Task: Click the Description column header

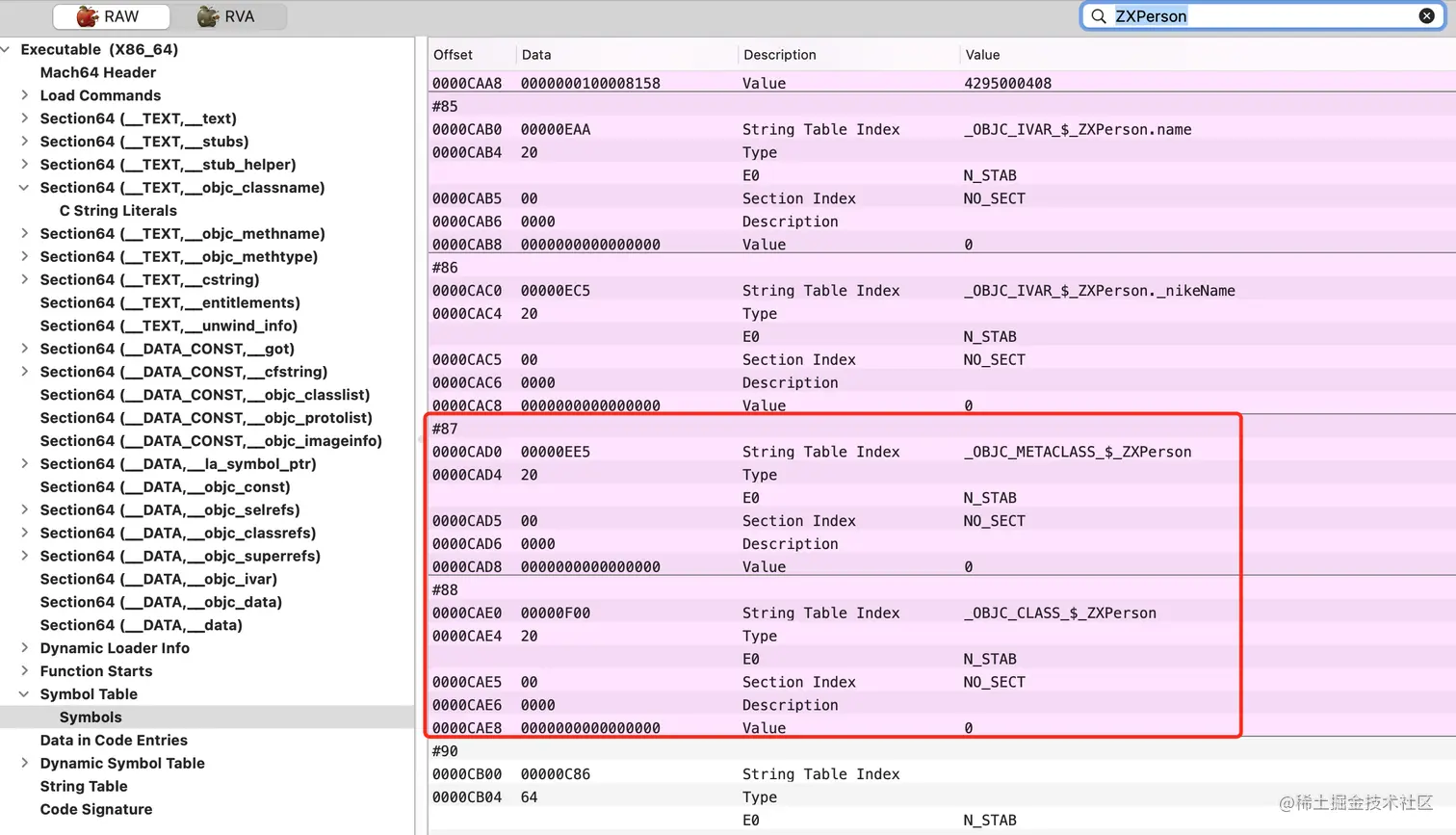Action: 779,55
